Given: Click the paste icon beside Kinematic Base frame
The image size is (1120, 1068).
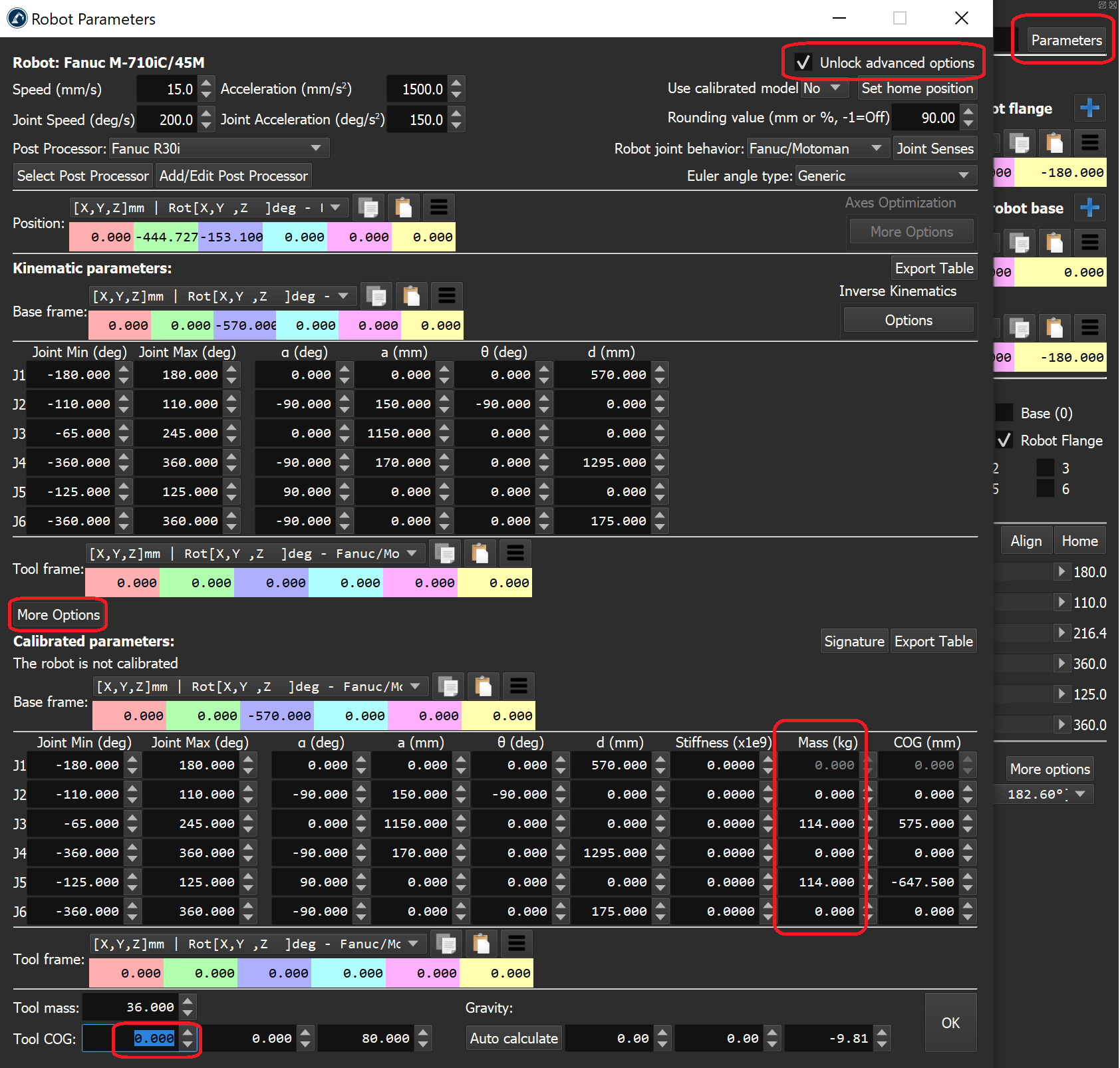Looking at the screenshot, I should pos(412,296).
